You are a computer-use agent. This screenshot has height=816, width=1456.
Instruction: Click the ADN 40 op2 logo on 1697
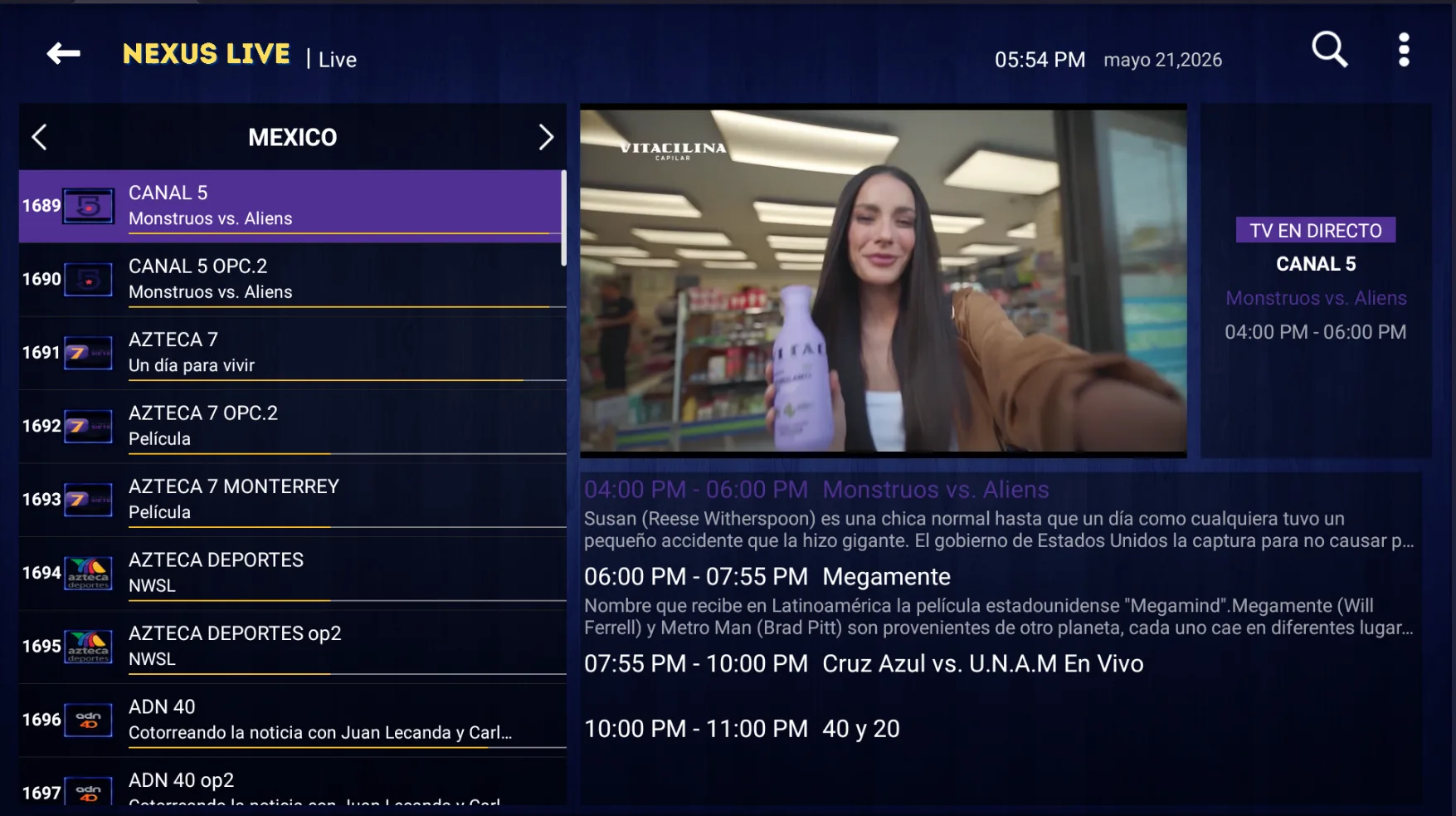tap(89, 793)
